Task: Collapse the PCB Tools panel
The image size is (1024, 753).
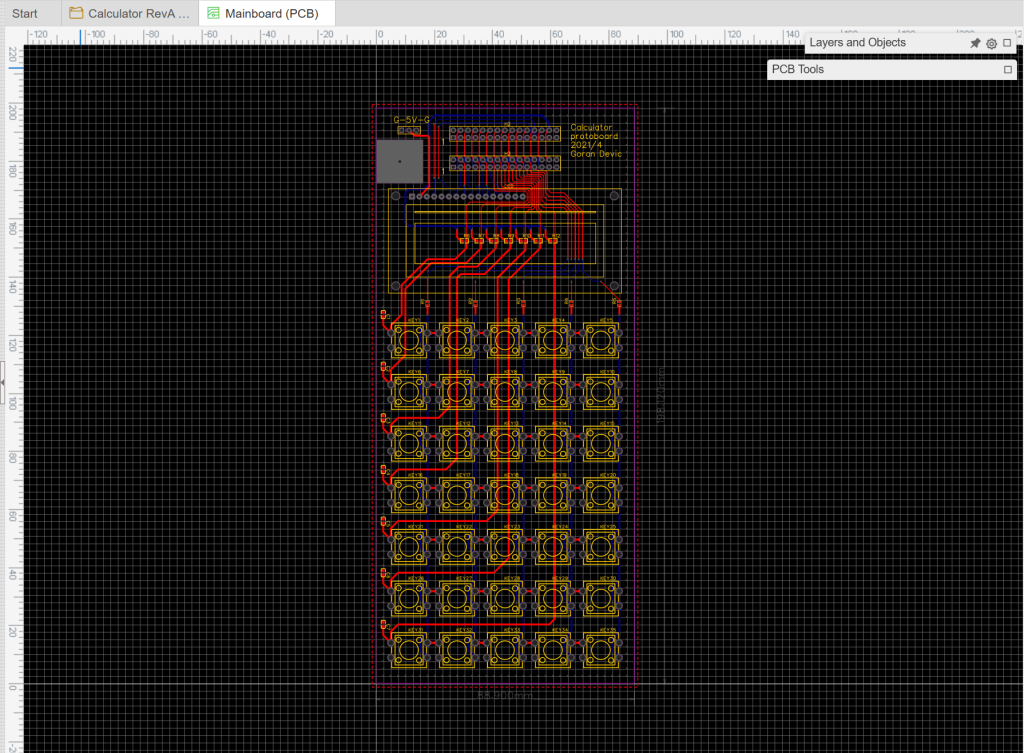Action: tap(1008, 69)
